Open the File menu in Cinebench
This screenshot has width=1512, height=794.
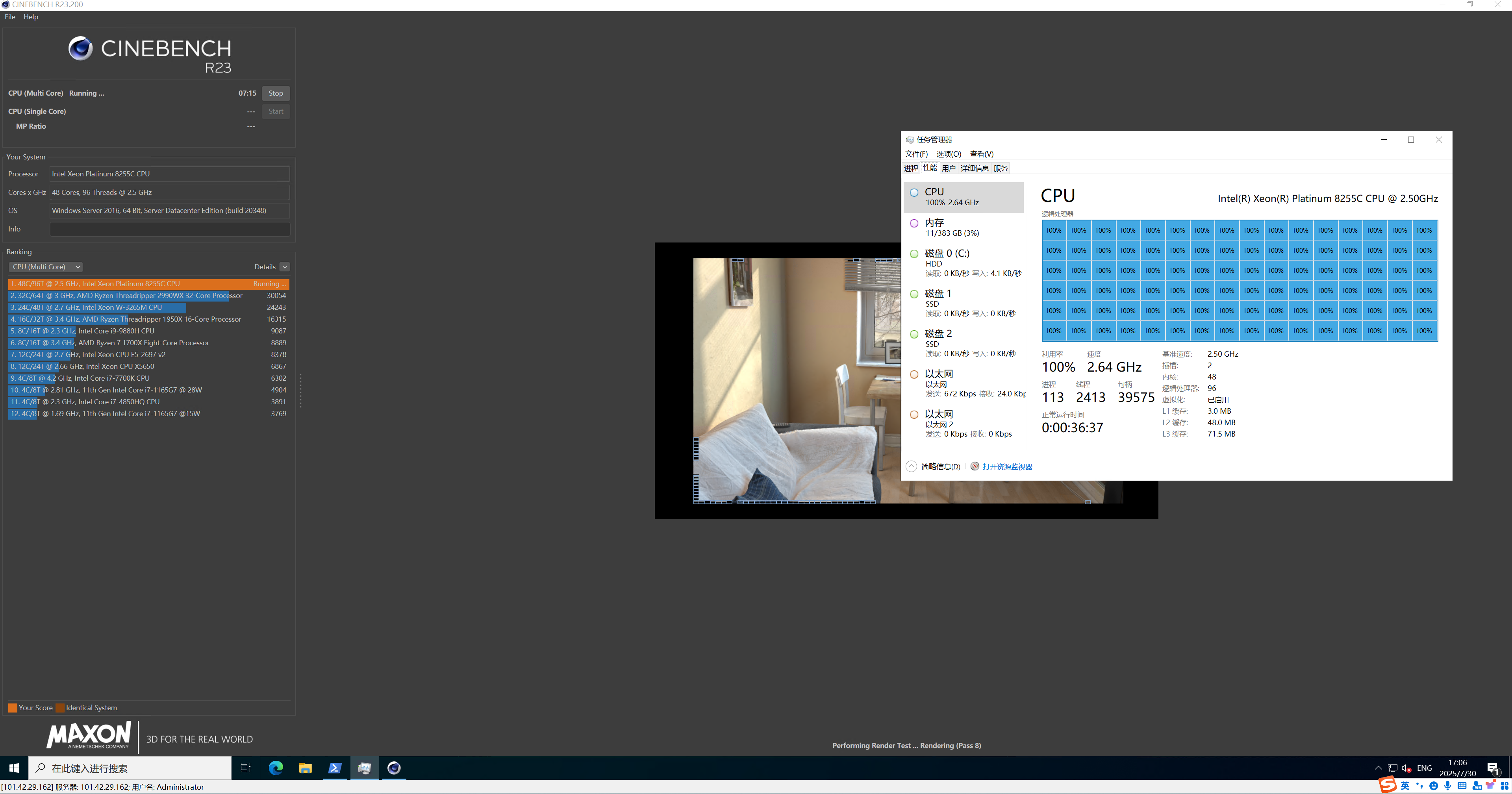pos(10,17)
